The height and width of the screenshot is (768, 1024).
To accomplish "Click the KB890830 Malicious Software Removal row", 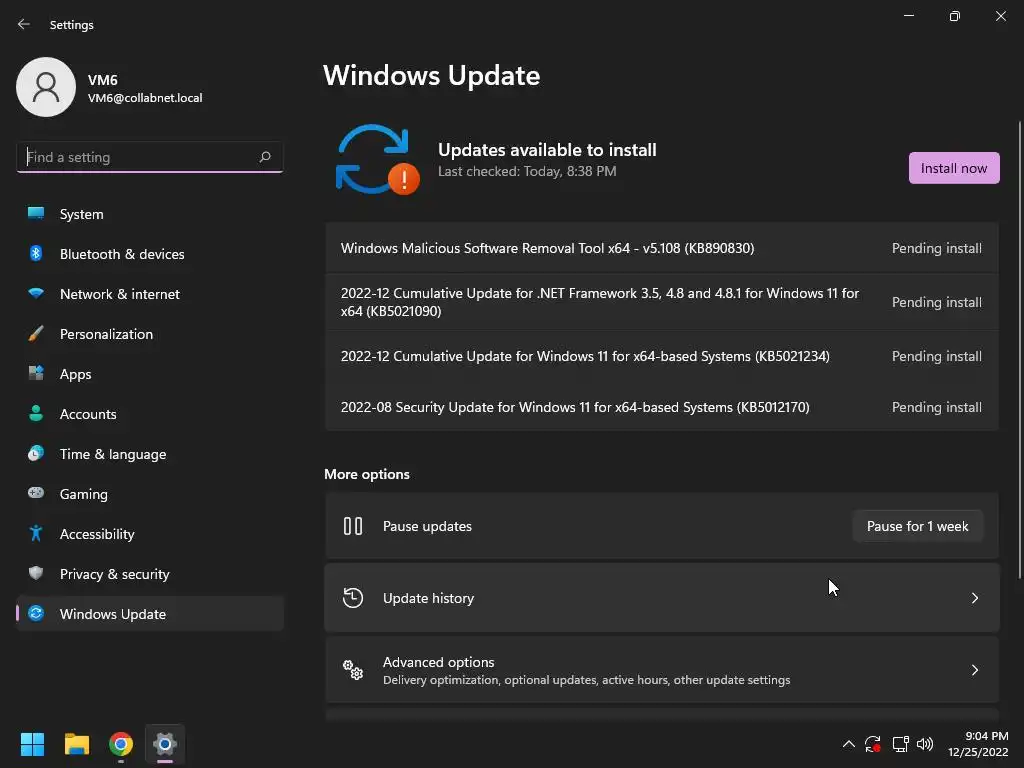I will (x=662, y=248).
